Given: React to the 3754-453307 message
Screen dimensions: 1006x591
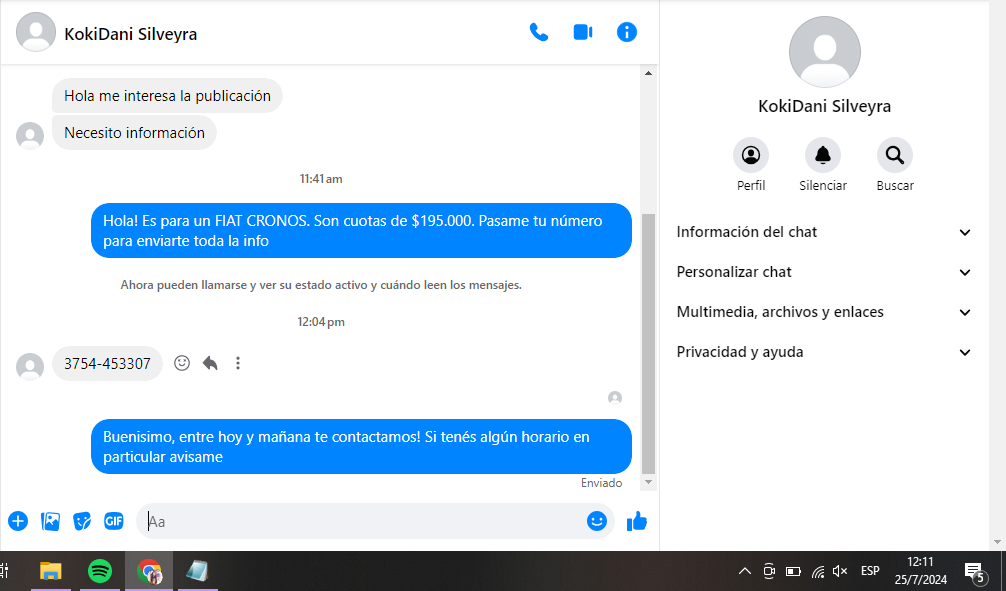Looking at the screenshot, I should coord(182,363).
